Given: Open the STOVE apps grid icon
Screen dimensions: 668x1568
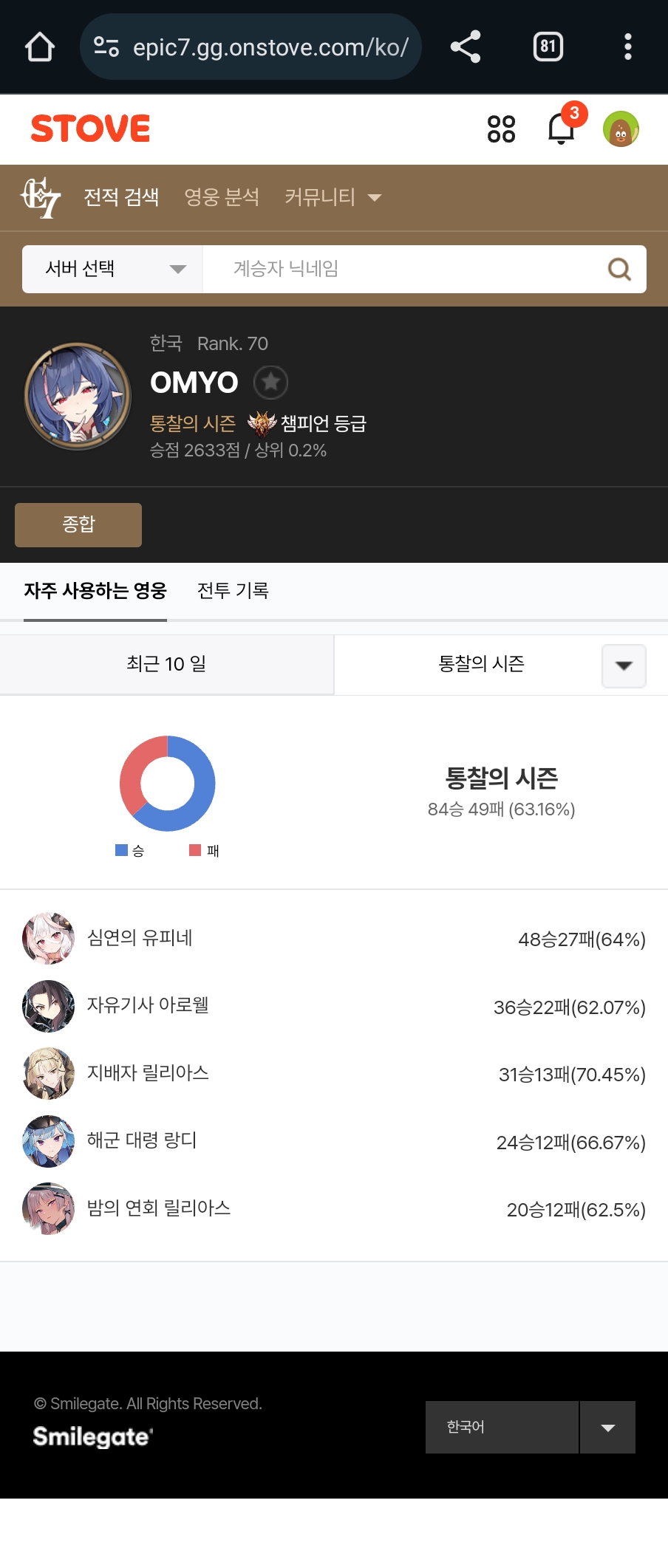Looking at the screenshot, I should tap(501, 129).
